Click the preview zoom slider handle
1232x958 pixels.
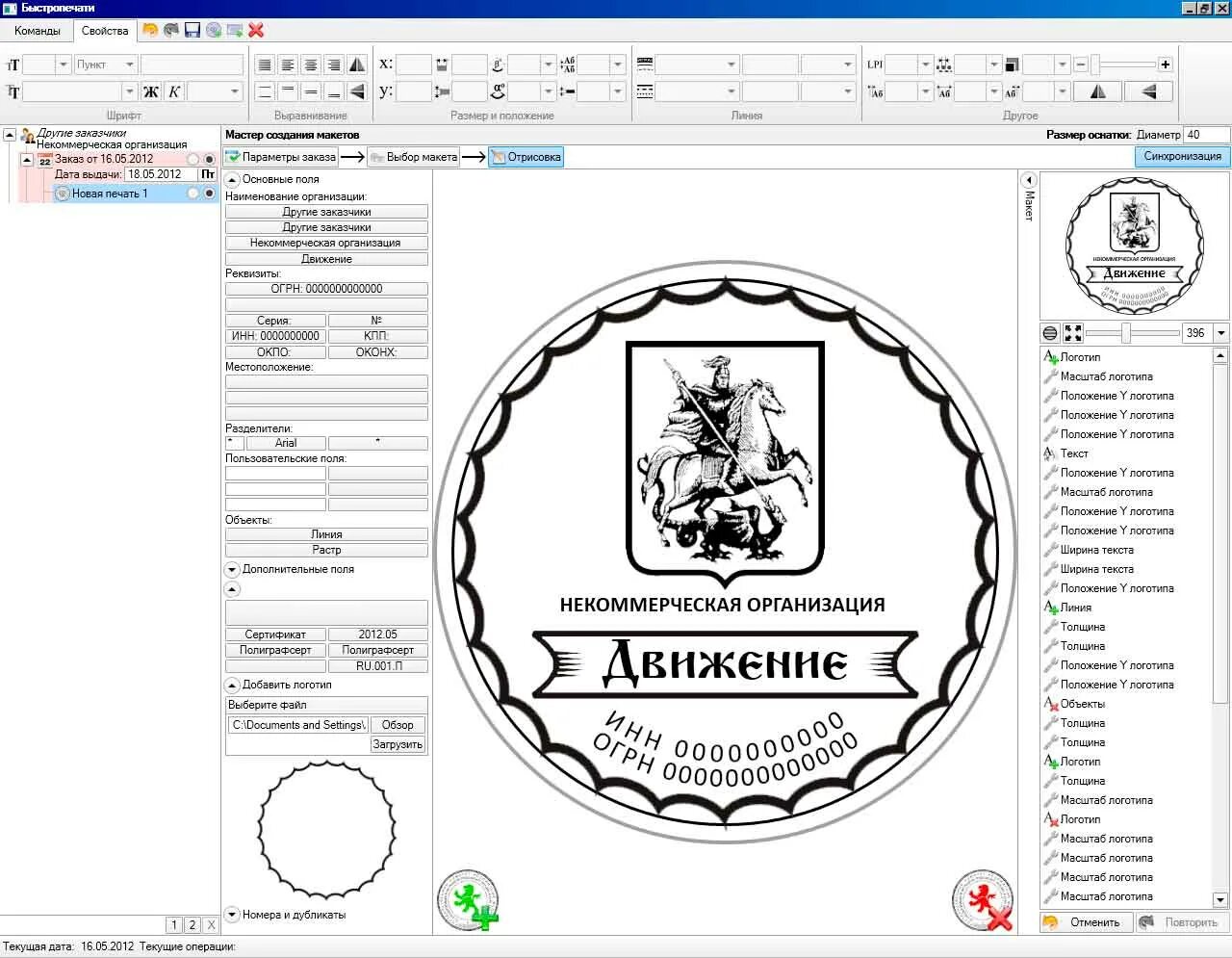coord(1124,333)
